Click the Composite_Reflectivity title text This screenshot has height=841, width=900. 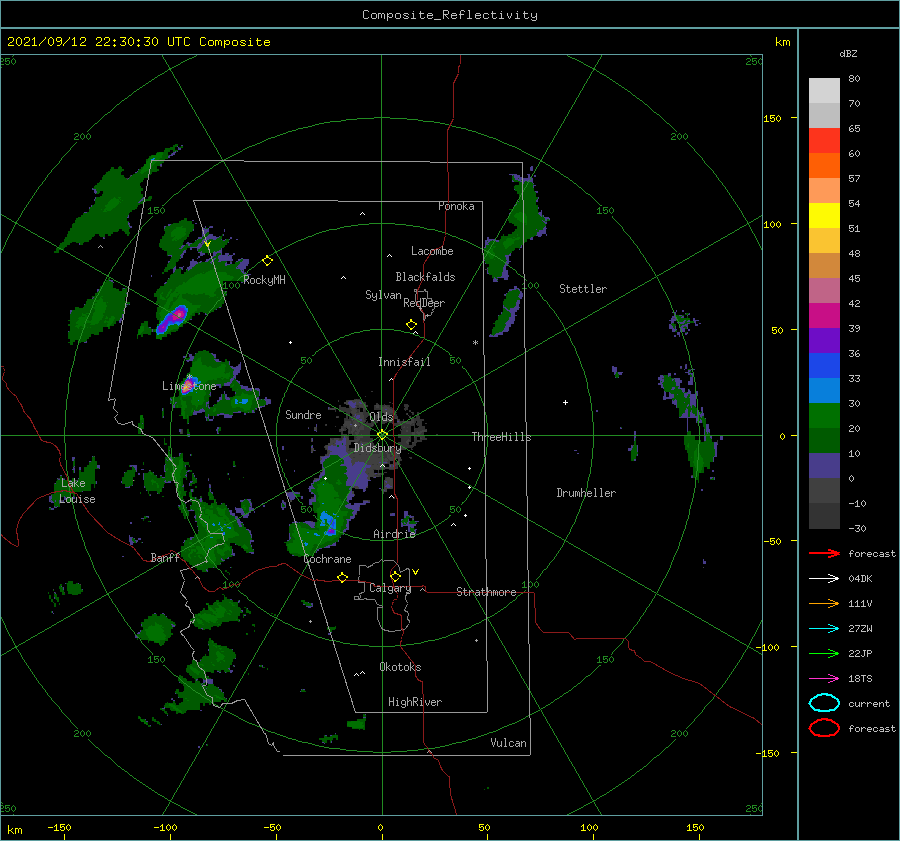(x=450, y=15)
